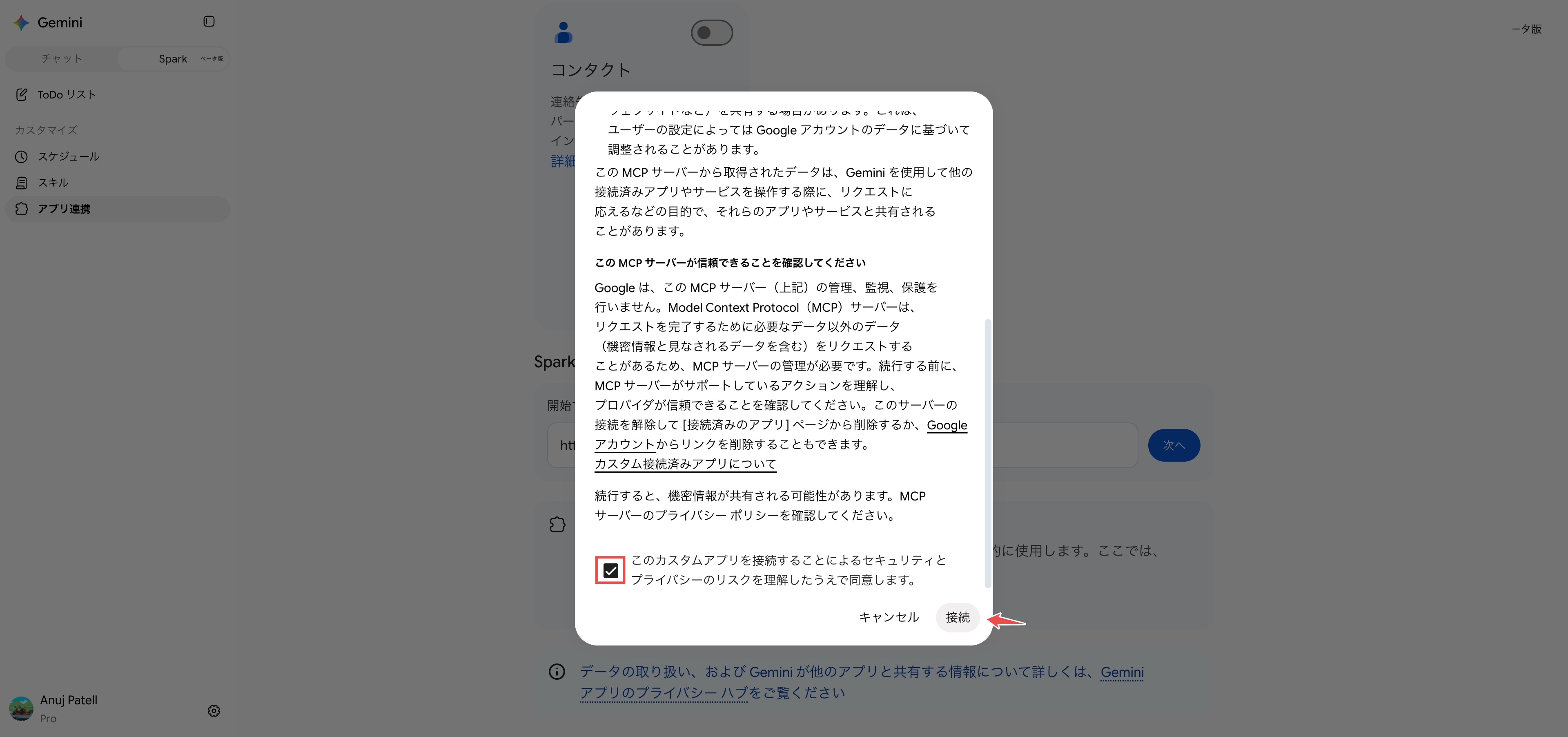Click the dialog's vertical scrollbar
The height and width of the screenshot is (737, 1568).
(x=988, y=454)
